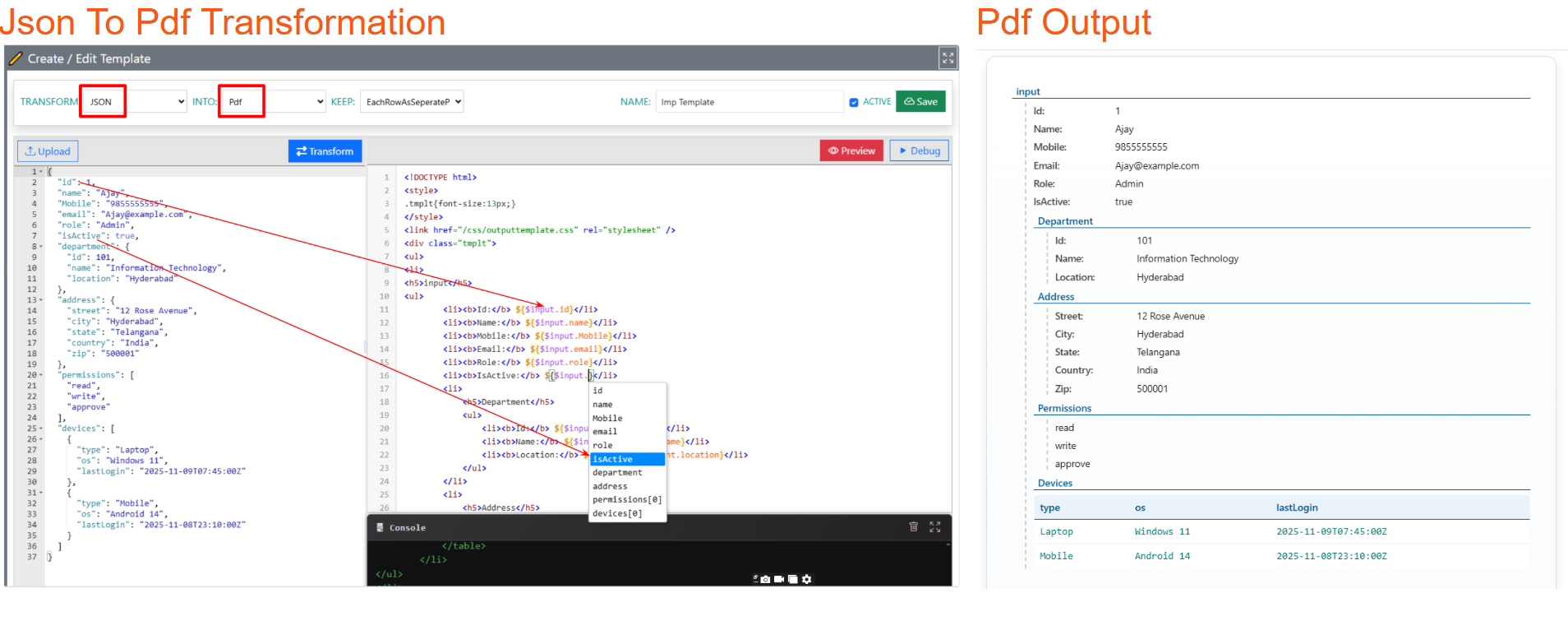Click "Information Technology" in the PDF output

pos(1188,258)
